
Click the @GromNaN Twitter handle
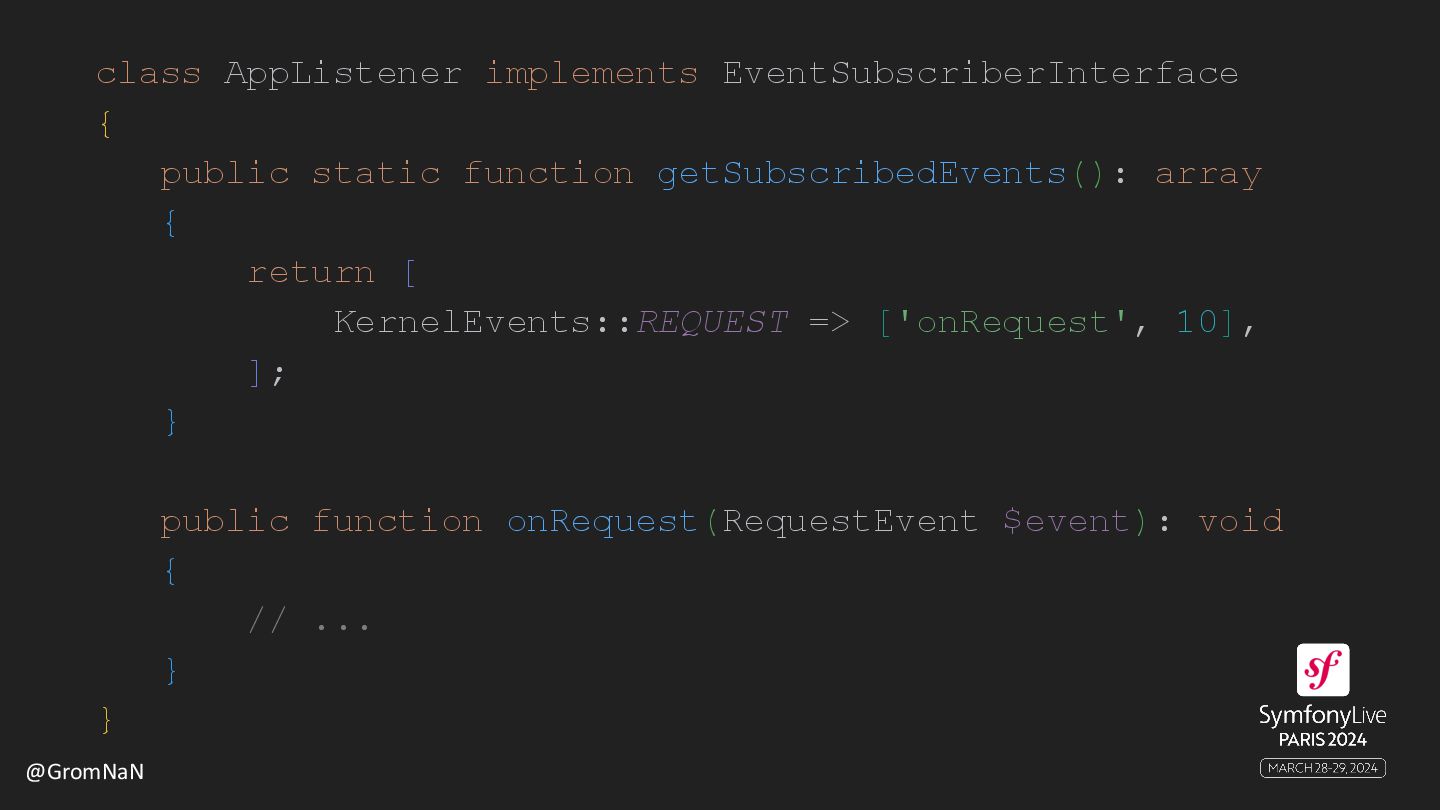(x=85, y=772)
